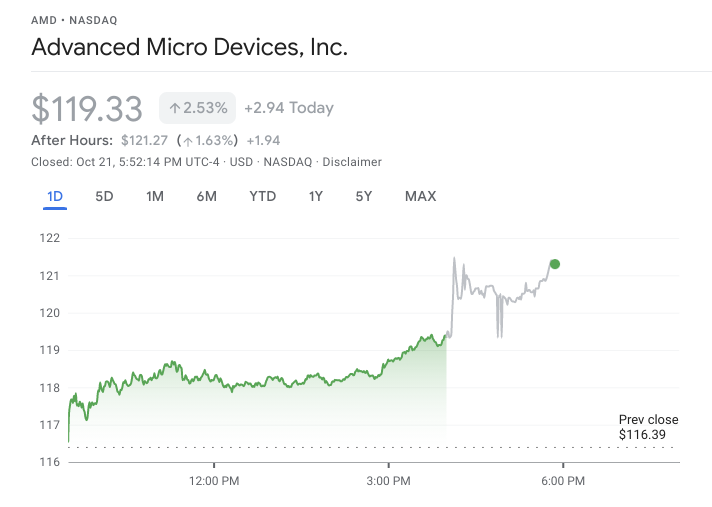View the 1Y chart range
This screenshot has height=507, width=712.
tap(316, 197)
